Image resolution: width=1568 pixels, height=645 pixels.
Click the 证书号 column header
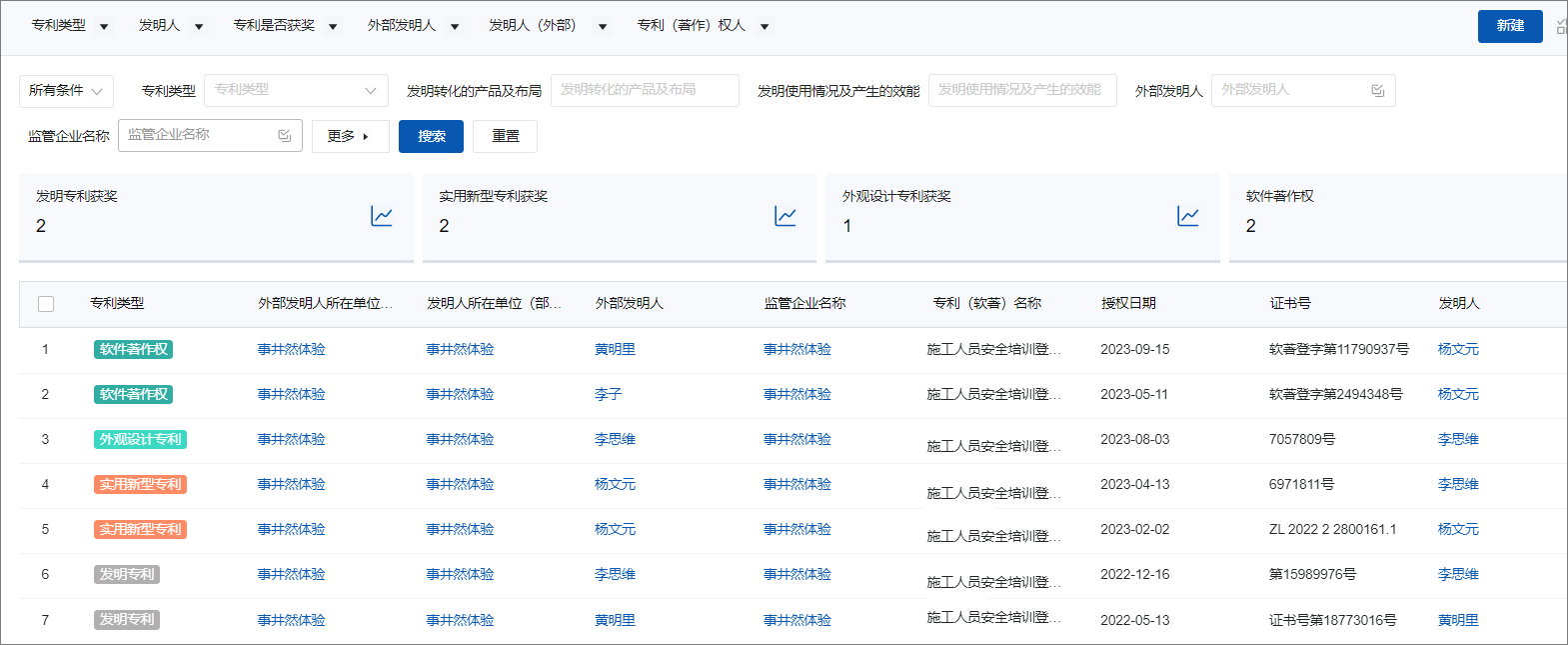coord(1290,303)
